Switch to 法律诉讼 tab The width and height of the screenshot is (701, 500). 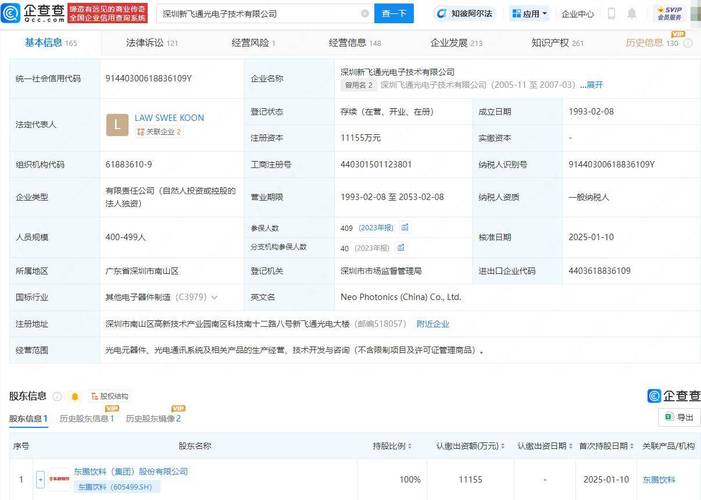click(x=152, y=43)
